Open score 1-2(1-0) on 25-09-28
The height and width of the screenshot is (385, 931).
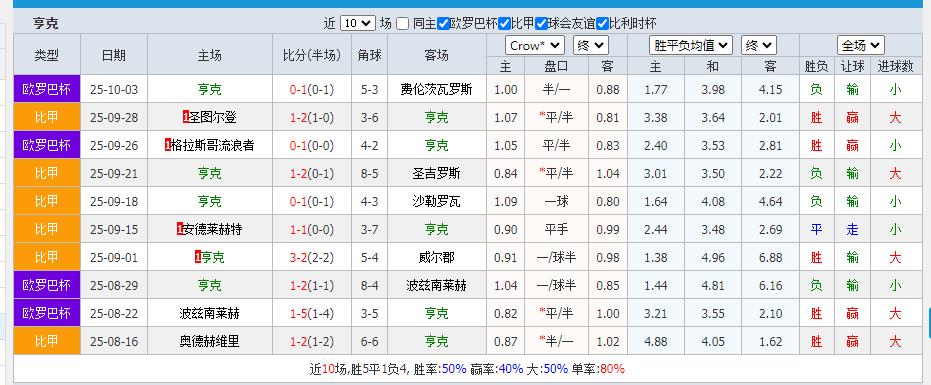312,118
